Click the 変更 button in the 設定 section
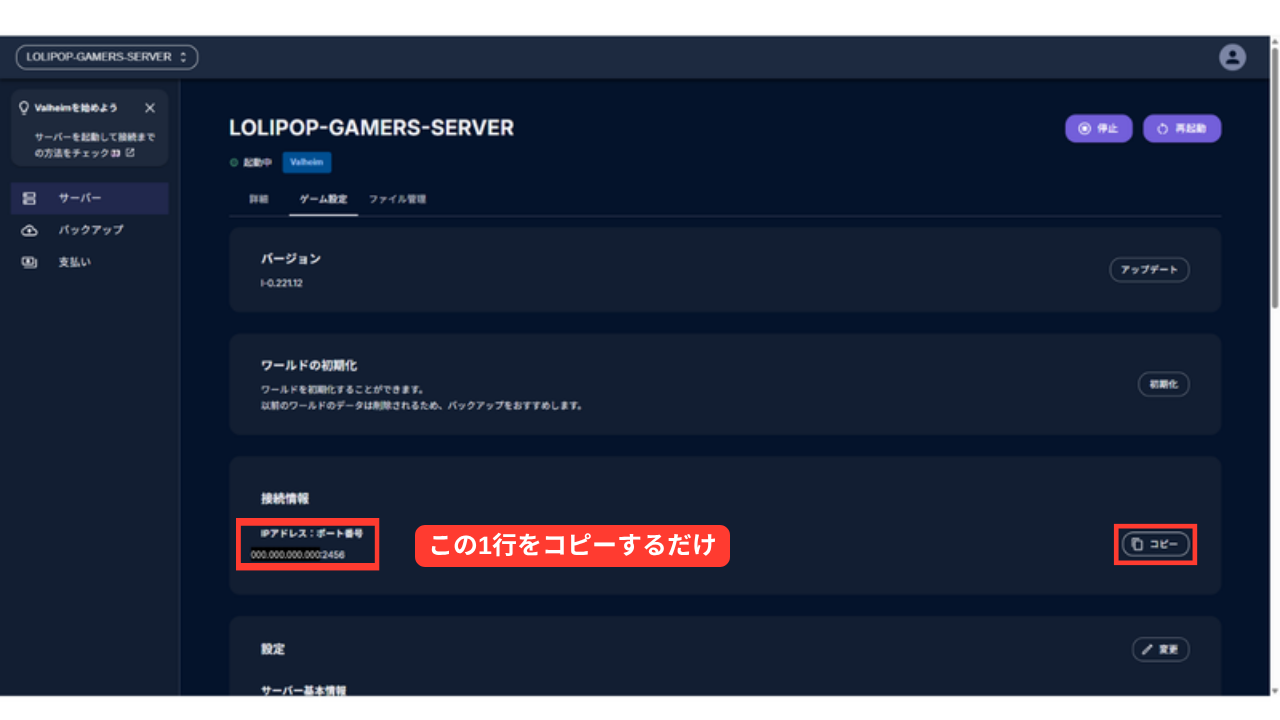1280x720 pixels. 1161,649
